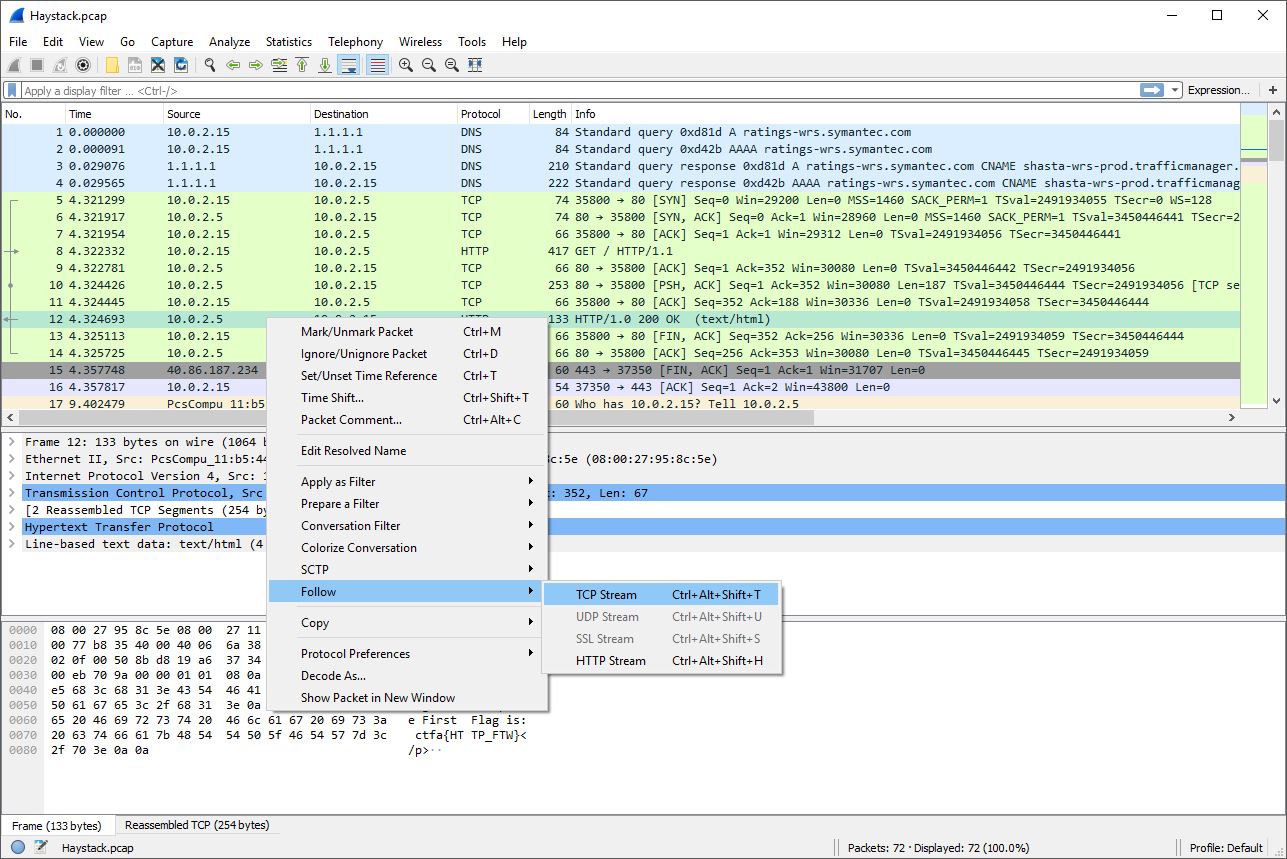This screenshot has height=859, width=1287.
Task: Open expert information status bar icon
Action: click(x=17, y=847)
